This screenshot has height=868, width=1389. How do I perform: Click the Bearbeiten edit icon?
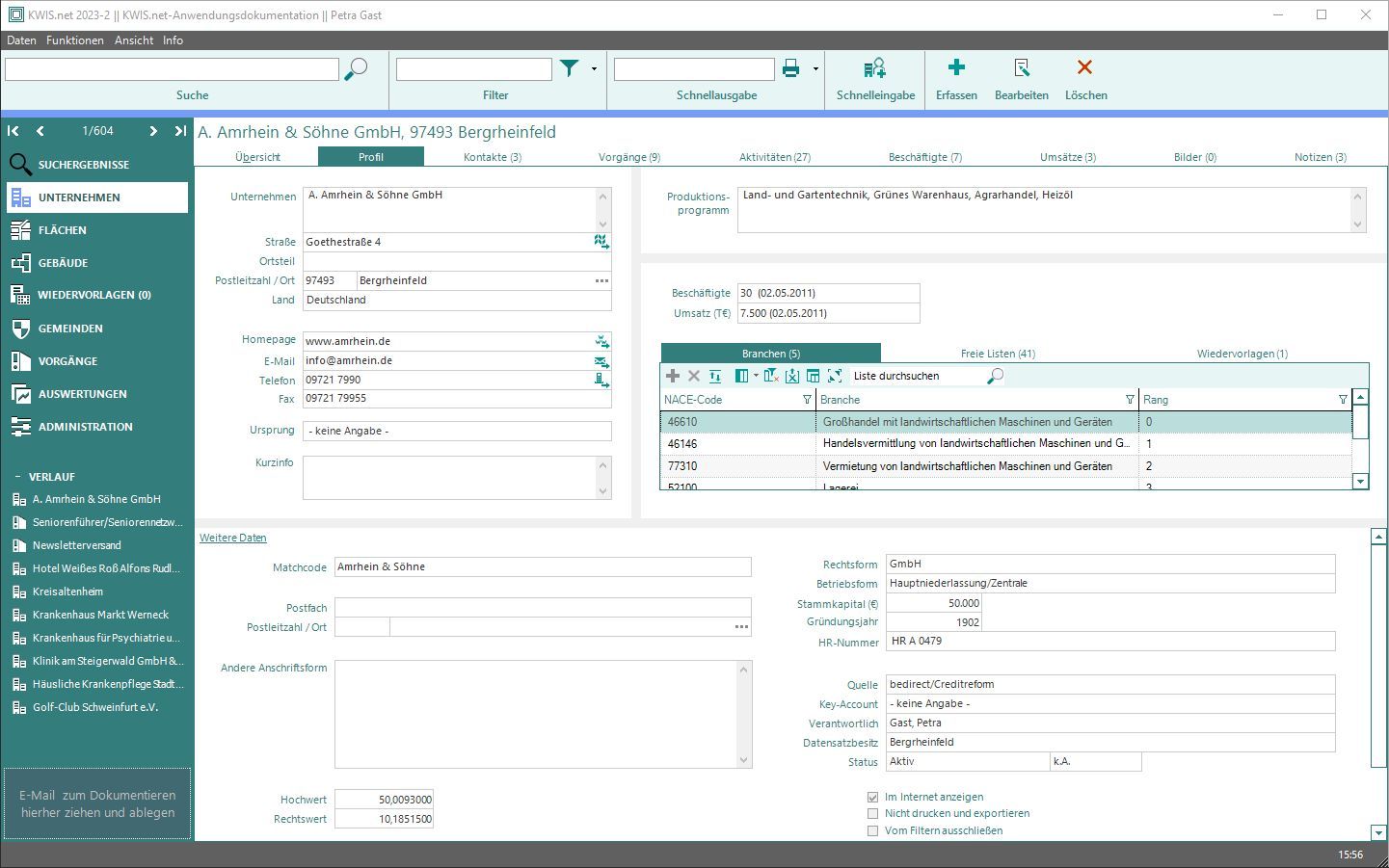(1022, 67)
